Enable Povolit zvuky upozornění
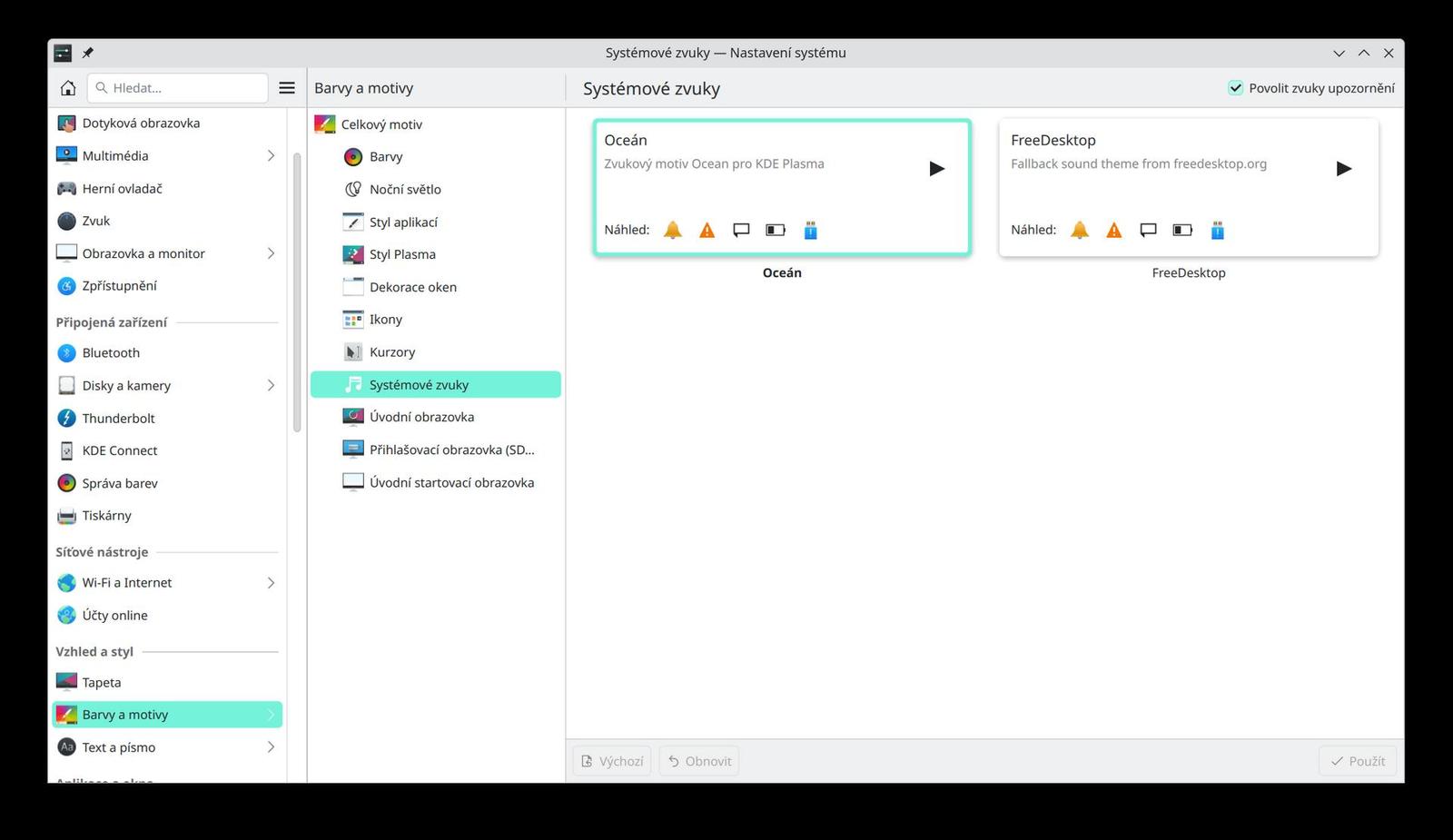Screen dimensions: 1453x840 pos(1235,87)
